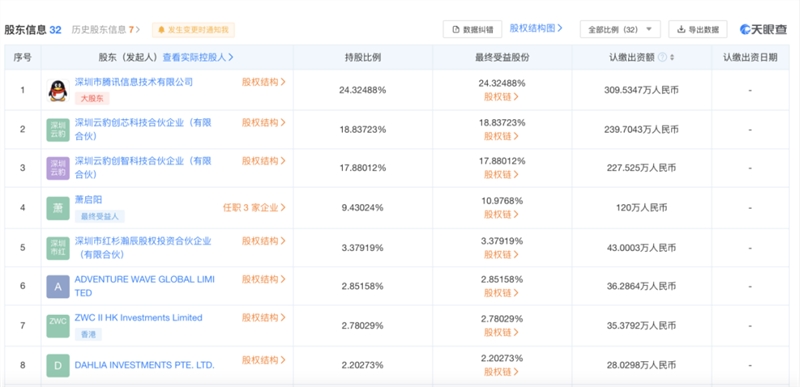
Task: Expand 历史股东信息 7
Action: click(106, 30)
